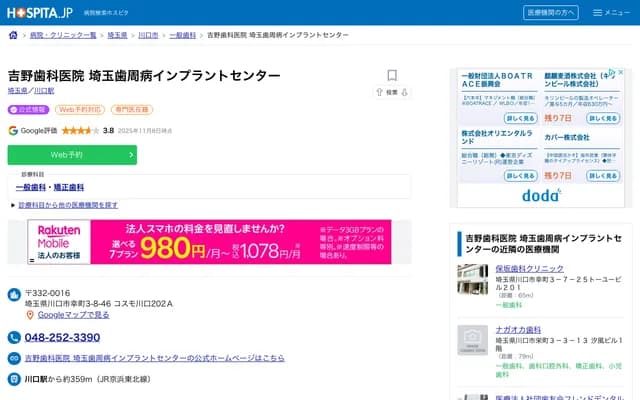Click the blue phone icon
Screen dimensions: 640x400
click(x=14, y=338)
